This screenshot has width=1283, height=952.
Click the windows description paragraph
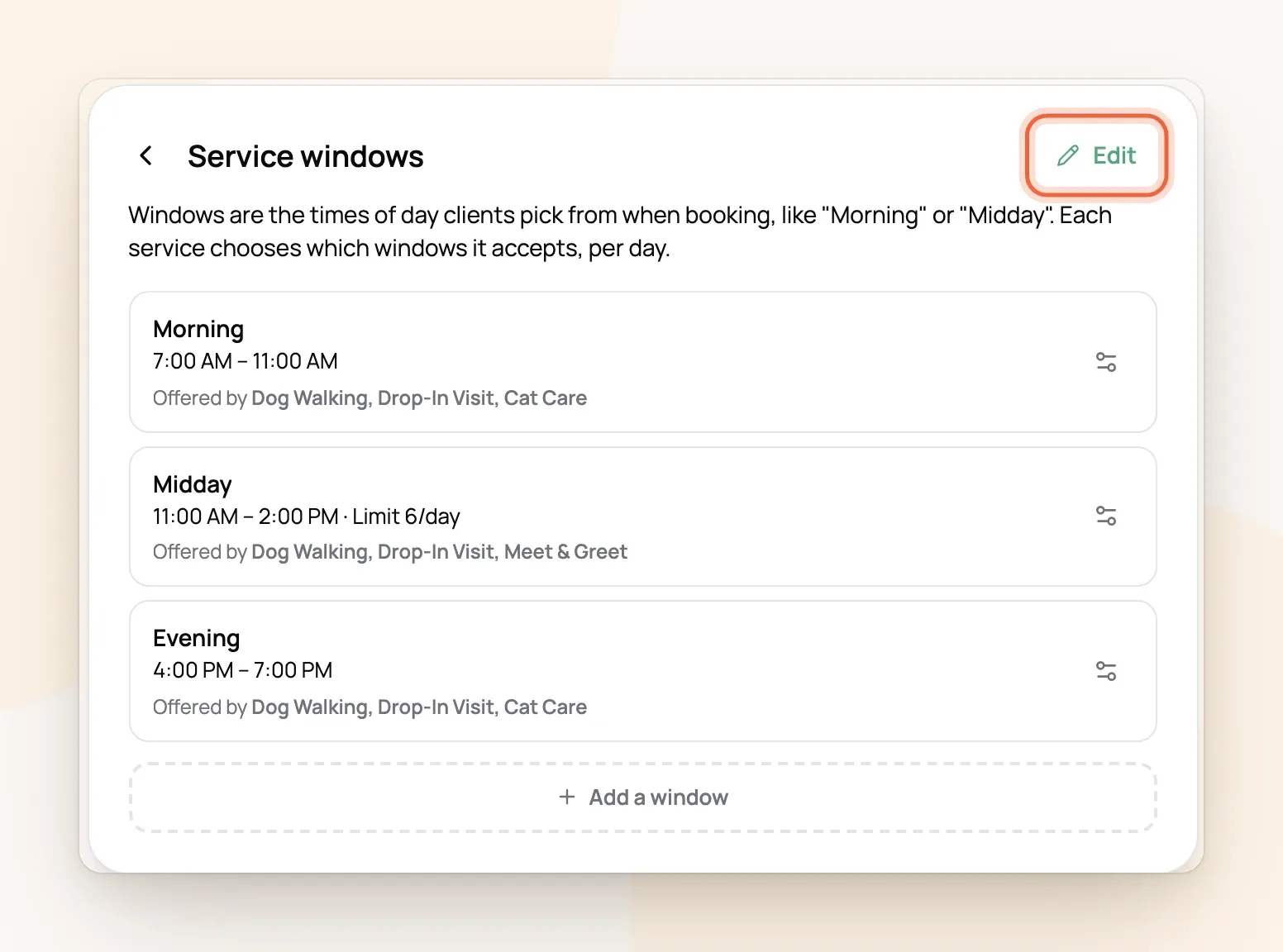(x=620, y=231)
